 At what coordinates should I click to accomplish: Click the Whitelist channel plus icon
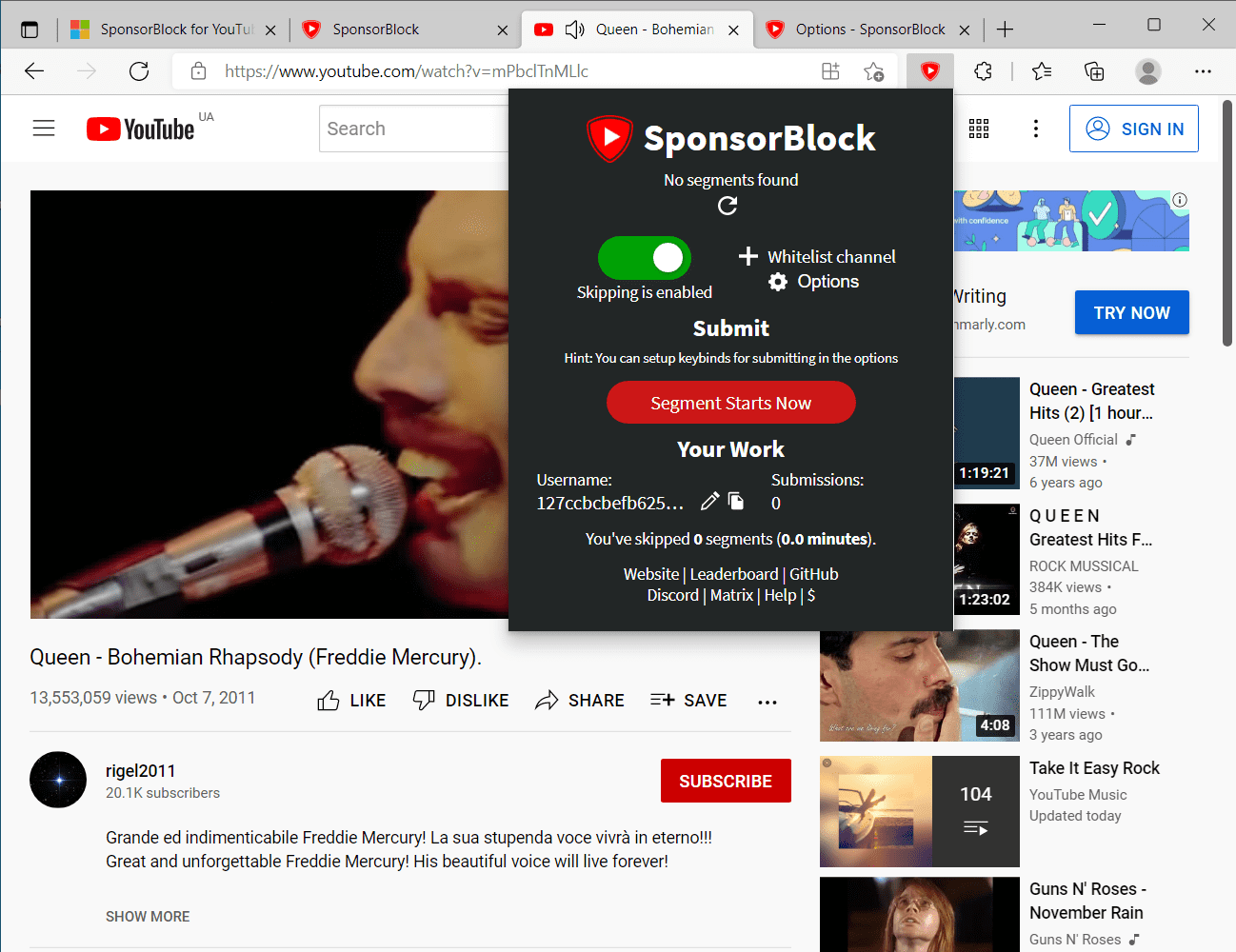click(748, 256)
